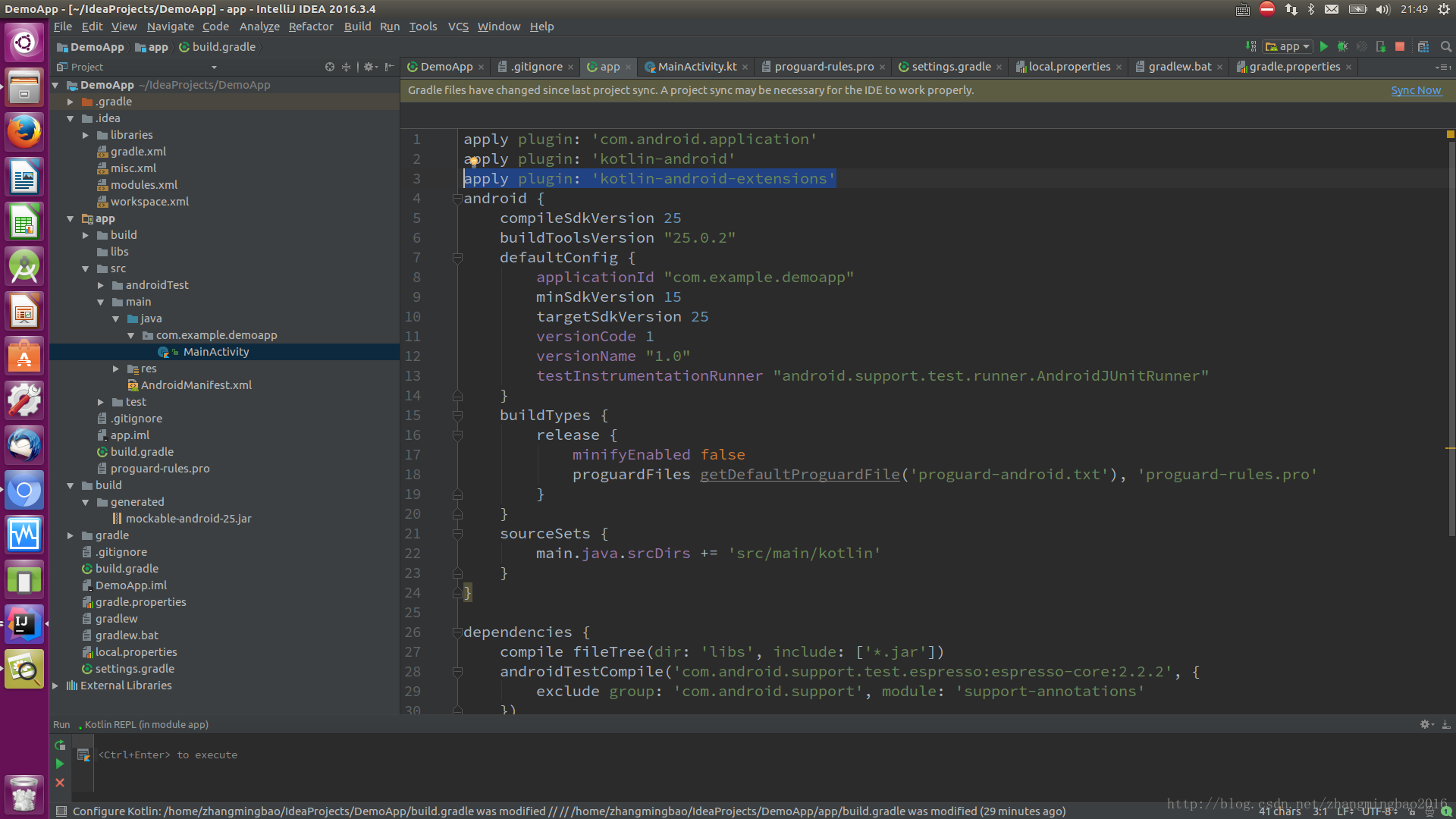Viewport: 1456px width, 819px height.
Task: Open the Refactor menu
Action: [311, 27]
